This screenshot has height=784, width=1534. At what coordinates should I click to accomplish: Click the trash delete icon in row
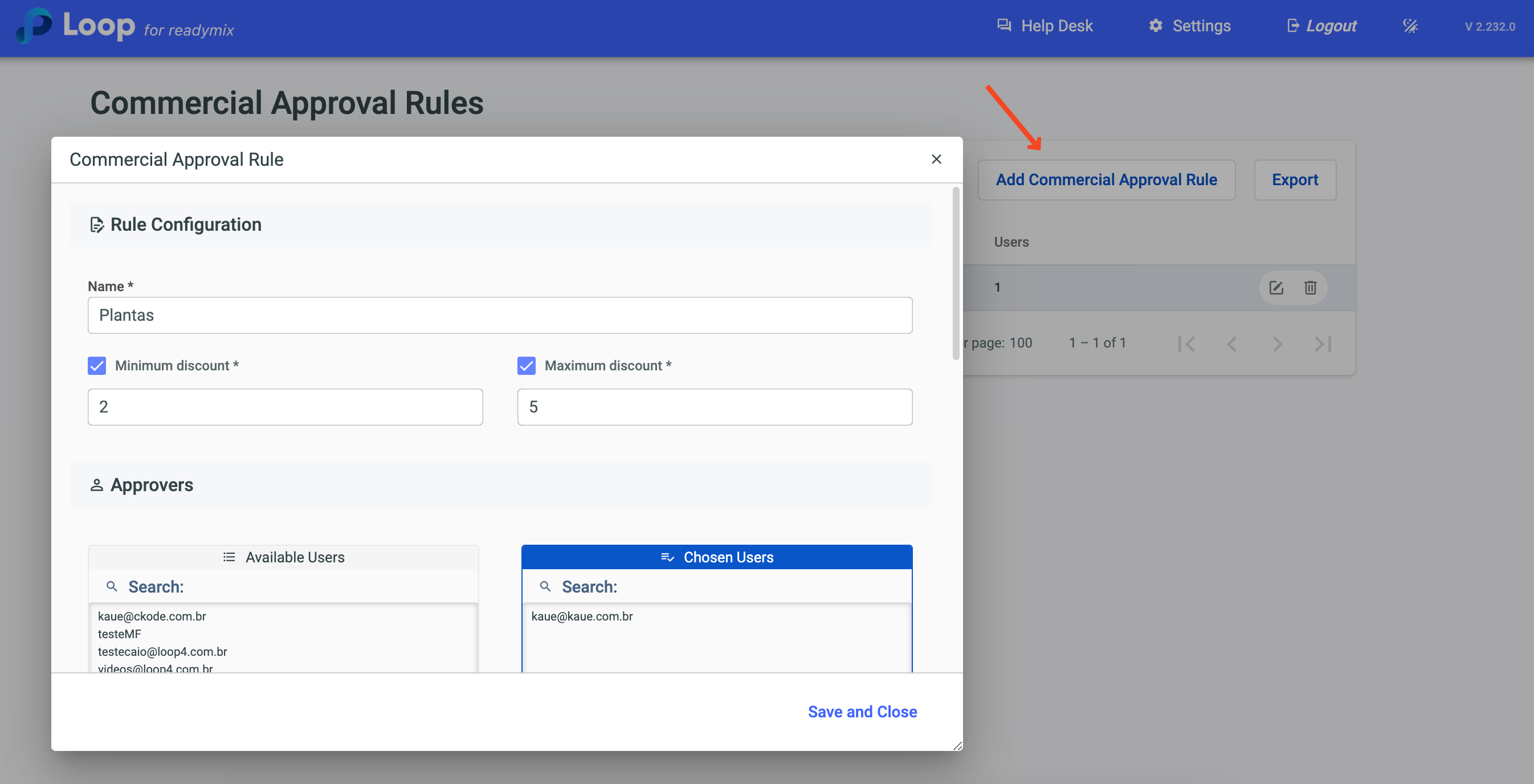point(1310,288)
